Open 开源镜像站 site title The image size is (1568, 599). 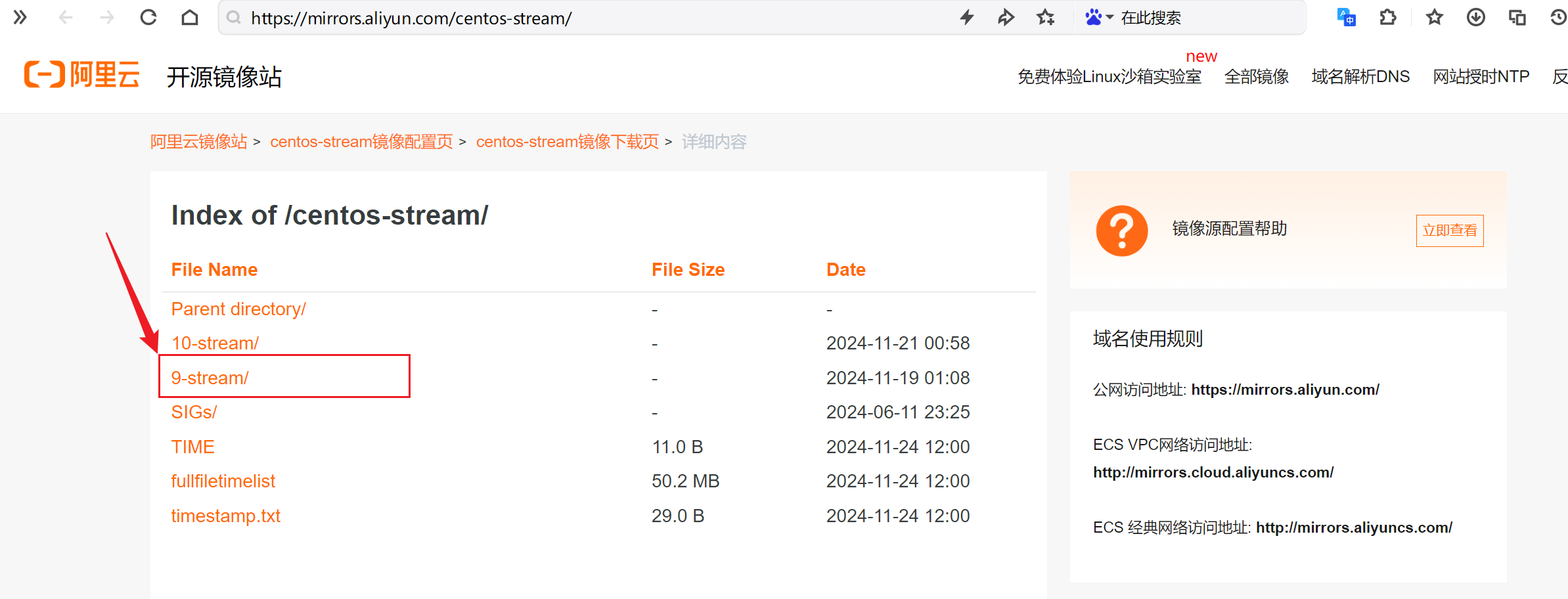(x=224, y=77)
